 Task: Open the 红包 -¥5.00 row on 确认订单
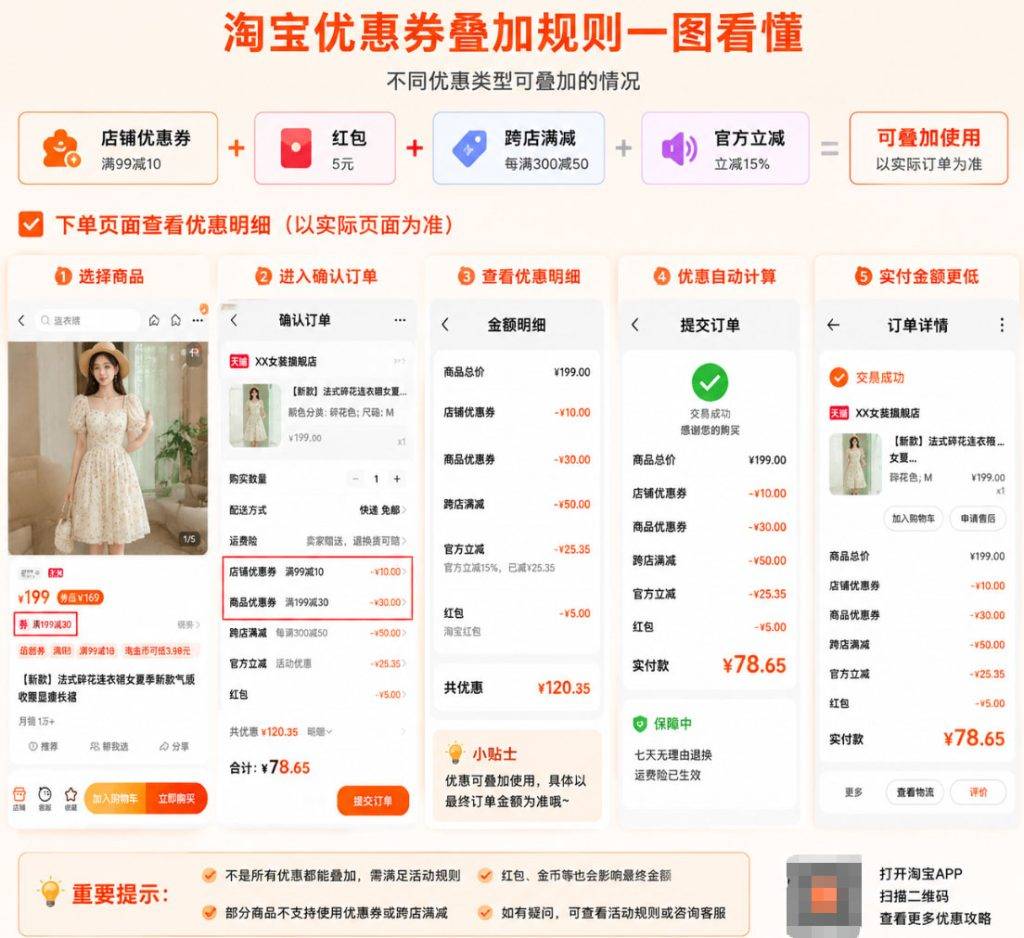point(317,694)
